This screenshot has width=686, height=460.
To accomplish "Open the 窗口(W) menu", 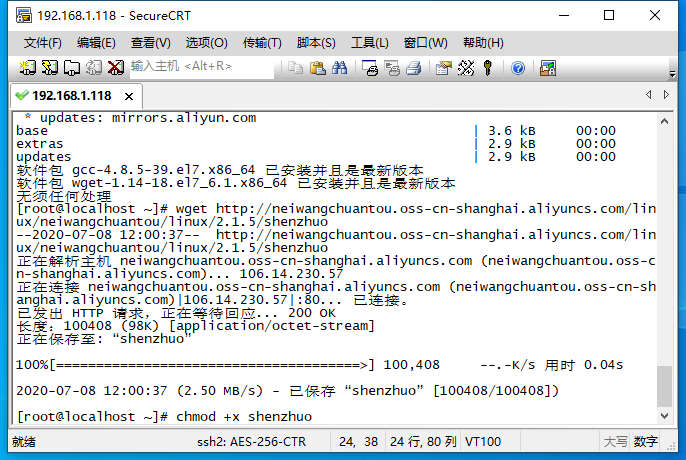I will [425, 43].
